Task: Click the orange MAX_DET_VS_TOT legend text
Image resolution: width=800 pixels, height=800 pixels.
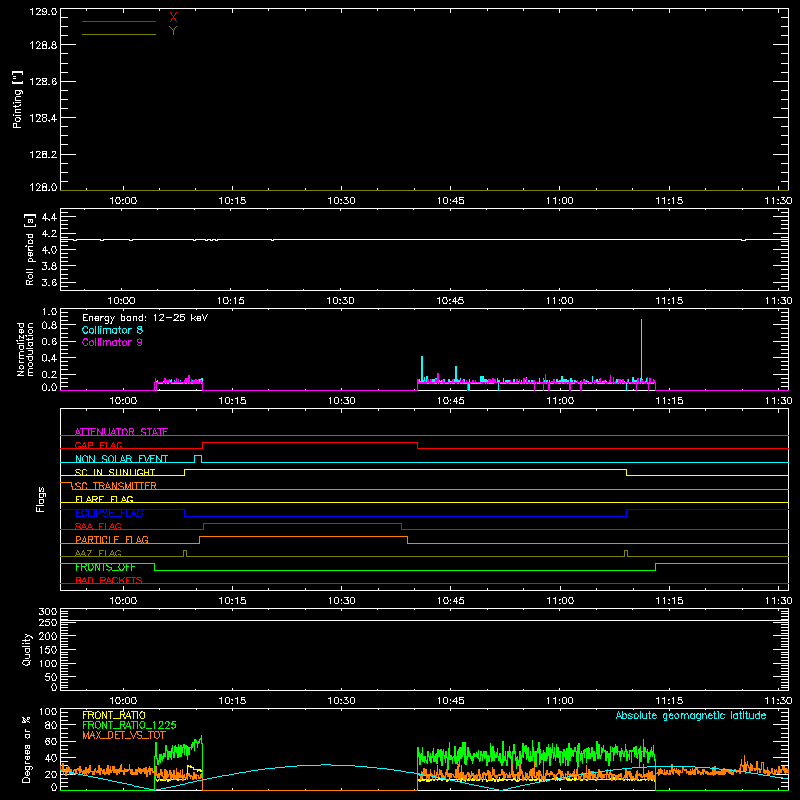Action: (x=124, y=735)
